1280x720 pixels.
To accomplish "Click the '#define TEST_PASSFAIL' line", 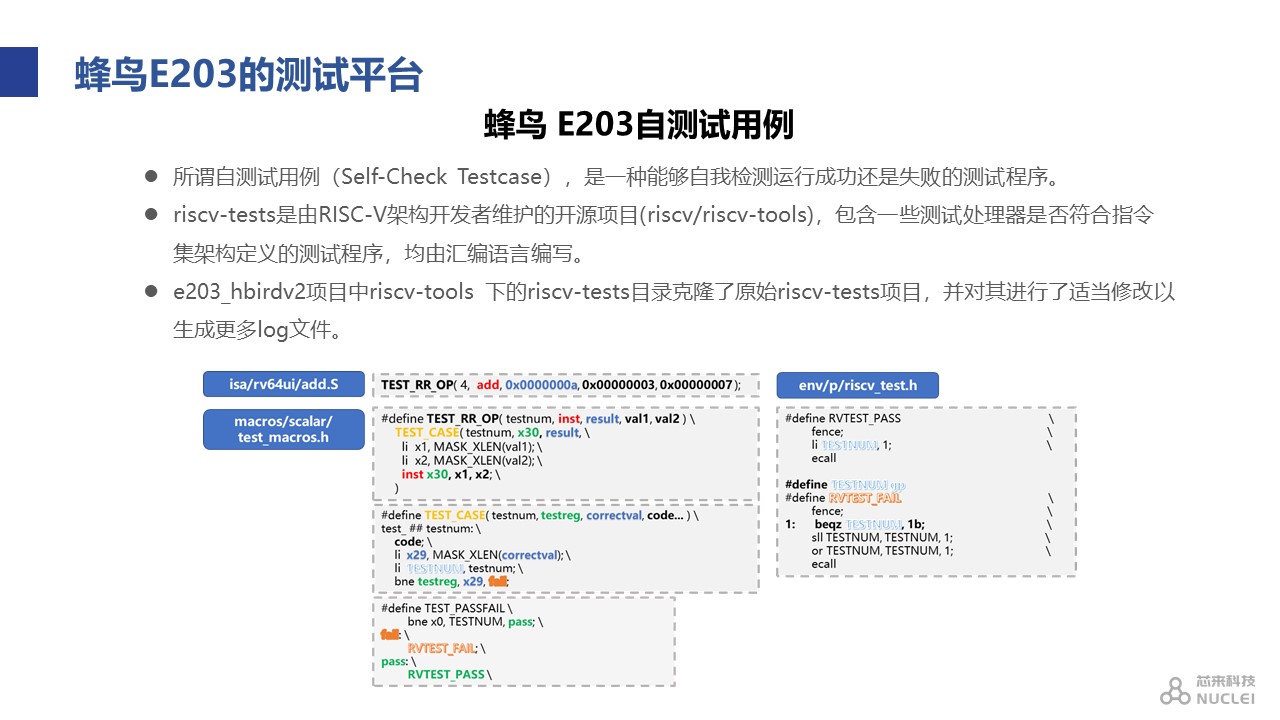I will tap(446, 608).
